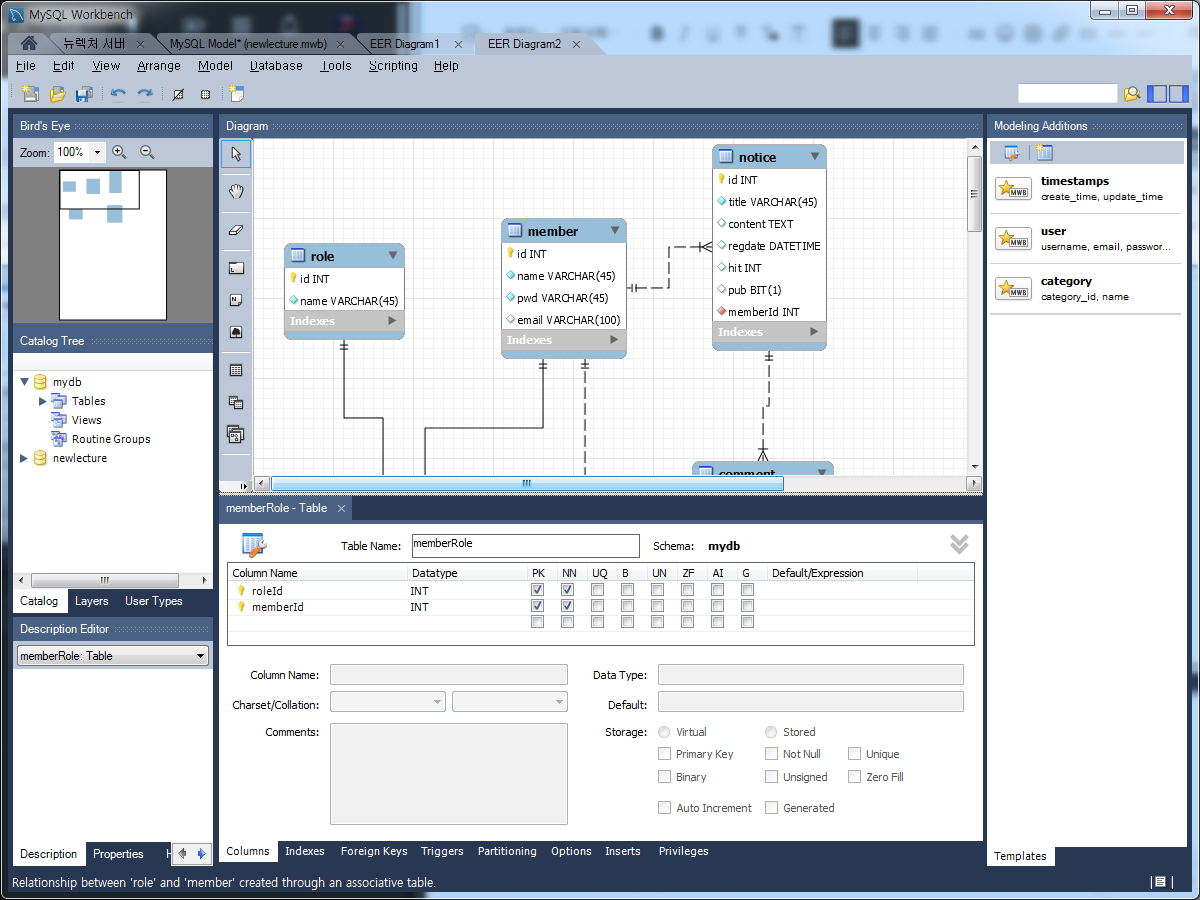Click the category template item
Image resolution: width=1200 pixels, height=900 pixels.
[x=1086, y=289]
